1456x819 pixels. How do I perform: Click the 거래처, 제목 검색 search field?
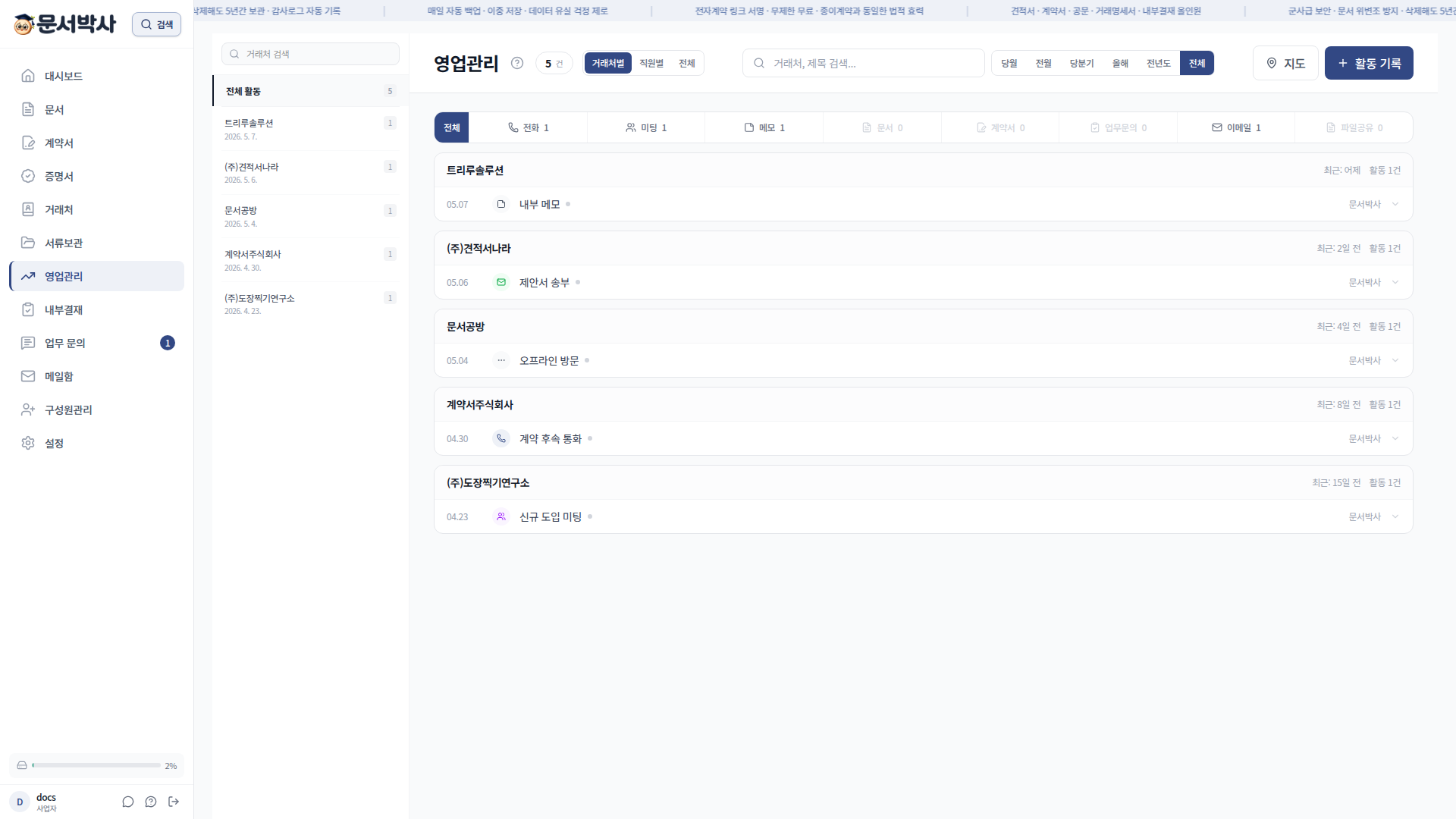pos(864,63)
